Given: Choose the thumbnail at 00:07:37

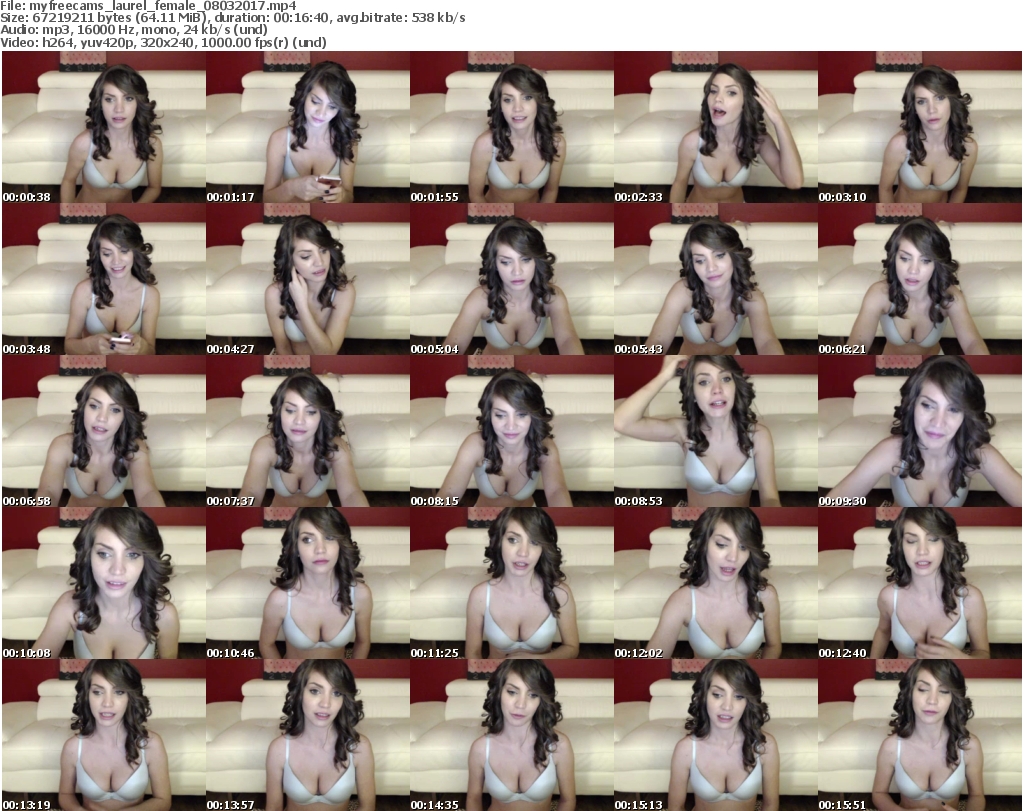Looking at the screenshot, I should point(308,432).
